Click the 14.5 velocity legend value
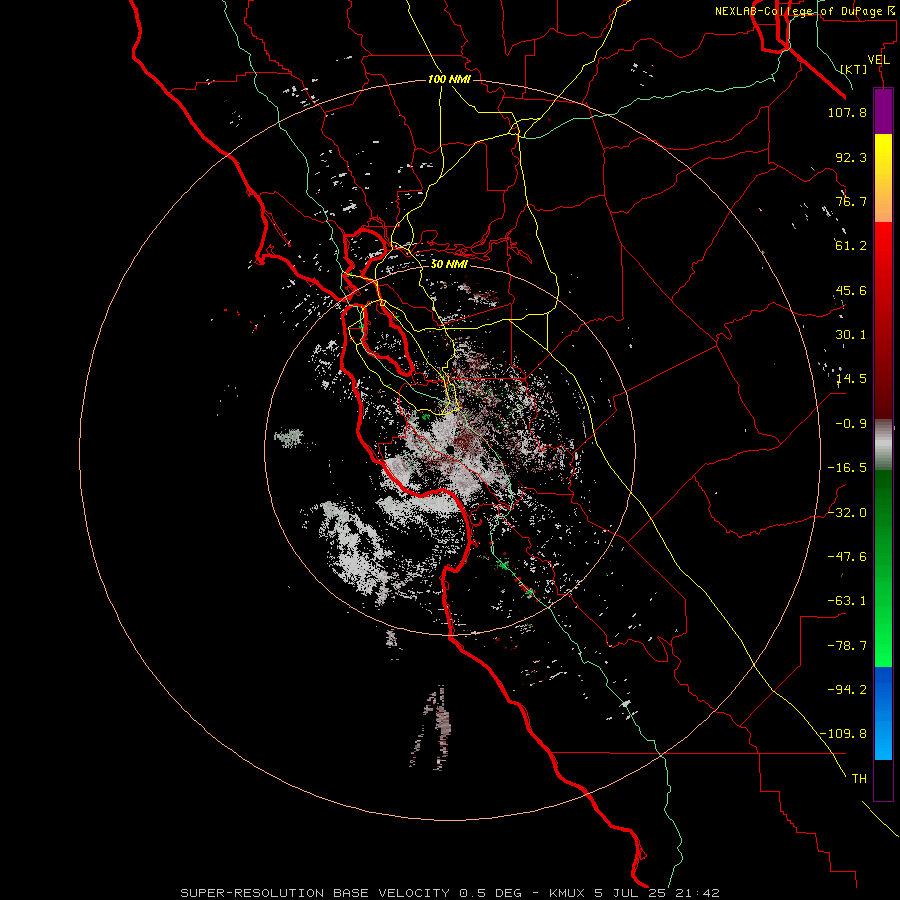This screenshot has width=900, height=900. [x=851, y=379]
